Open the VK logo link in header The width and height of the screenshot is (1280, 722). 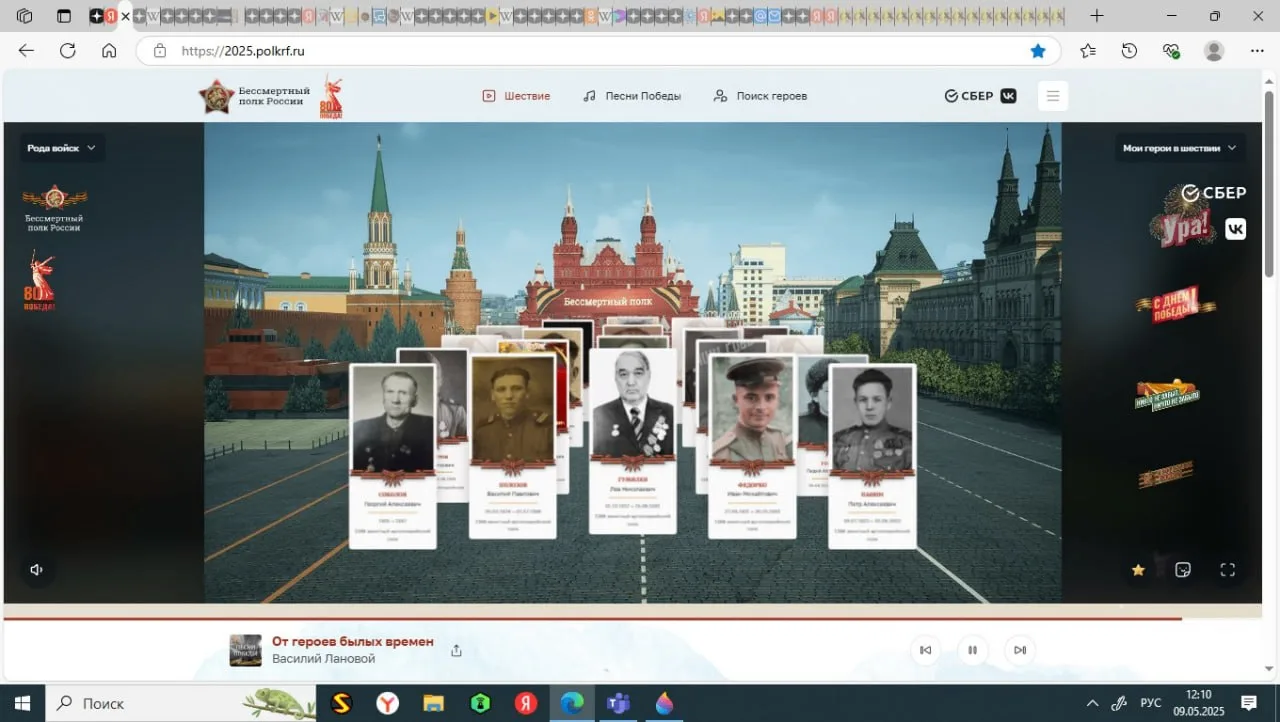(1009, 96)
